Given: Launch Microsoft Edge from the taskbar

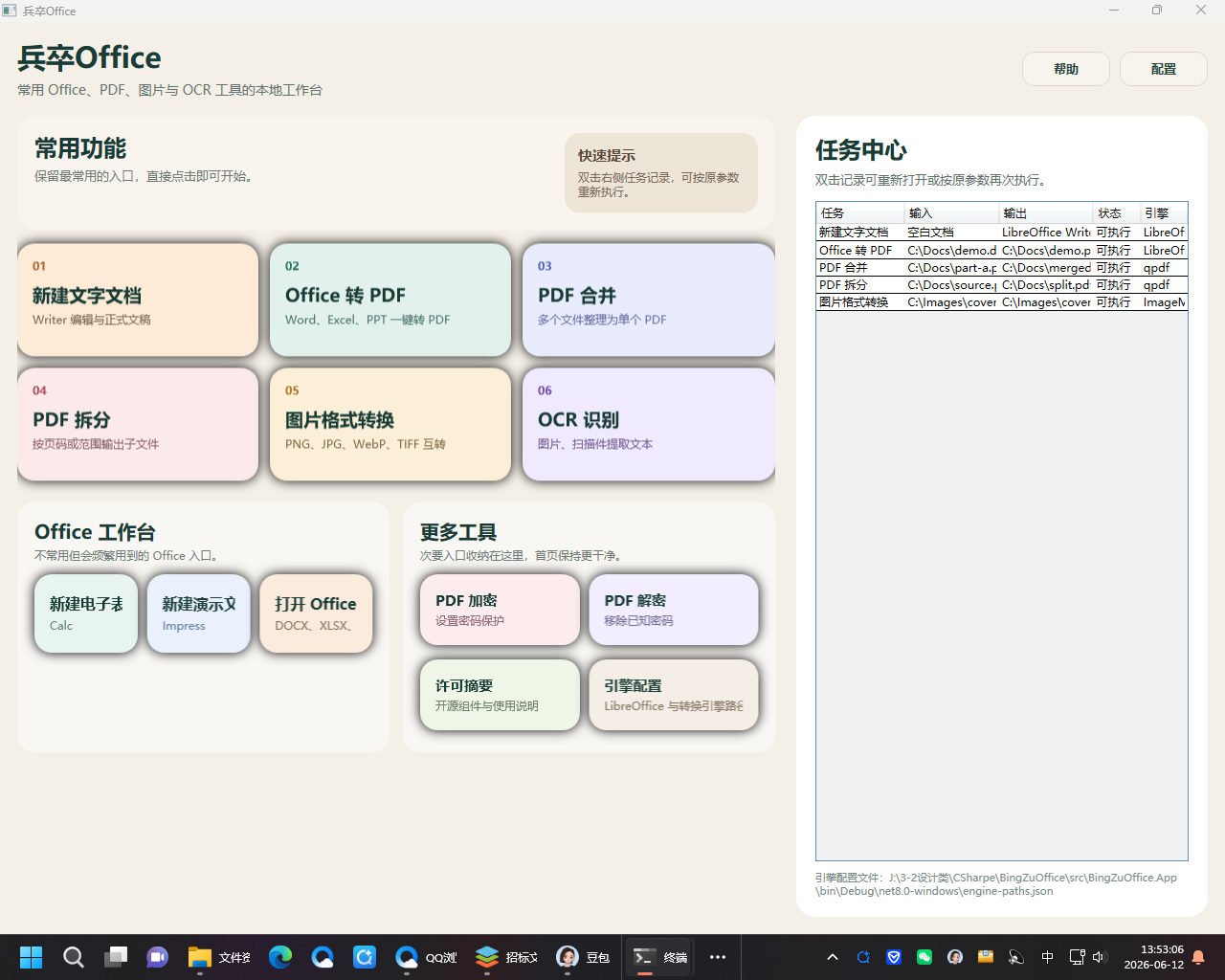Looking at the screenshot, I should (x=280, y=957).
